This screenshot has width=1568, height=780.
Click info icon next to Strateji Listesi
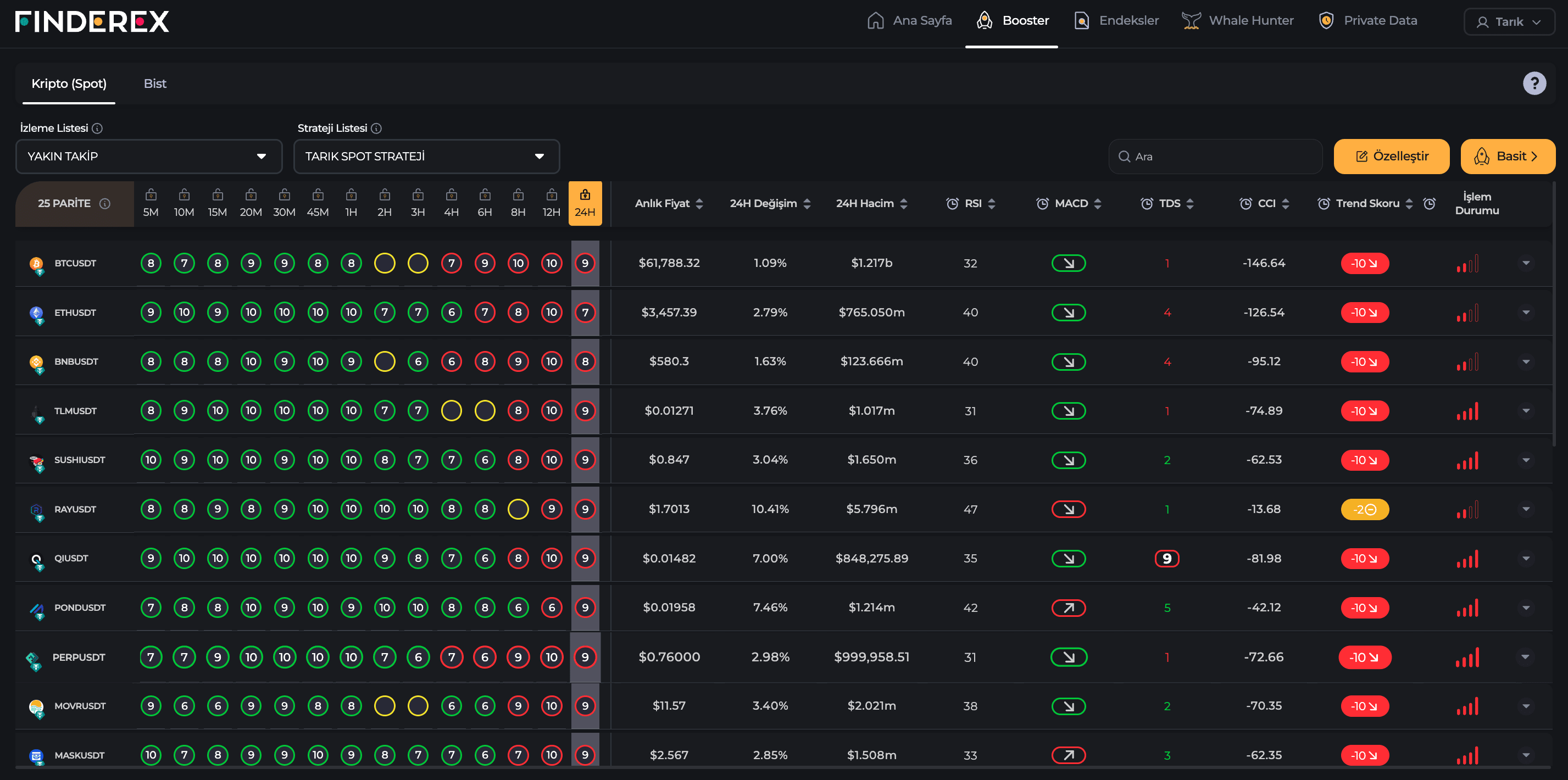376,129
